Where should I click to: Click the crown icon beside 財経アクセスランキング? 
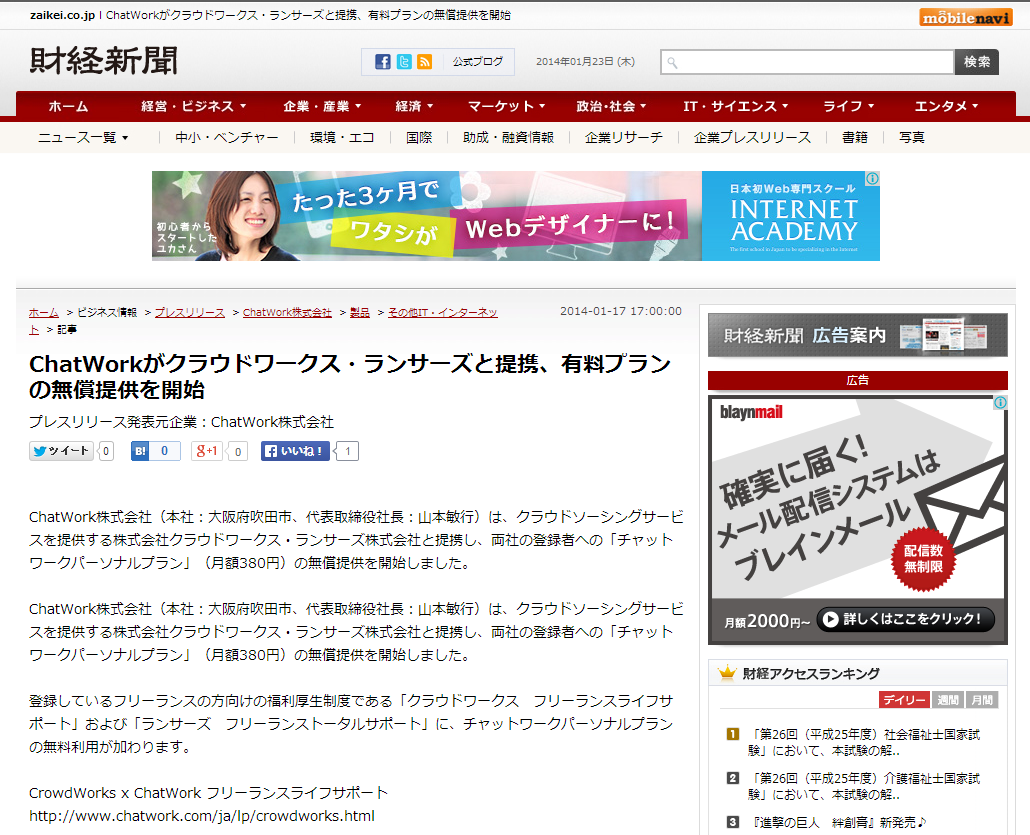coord(727,673)
